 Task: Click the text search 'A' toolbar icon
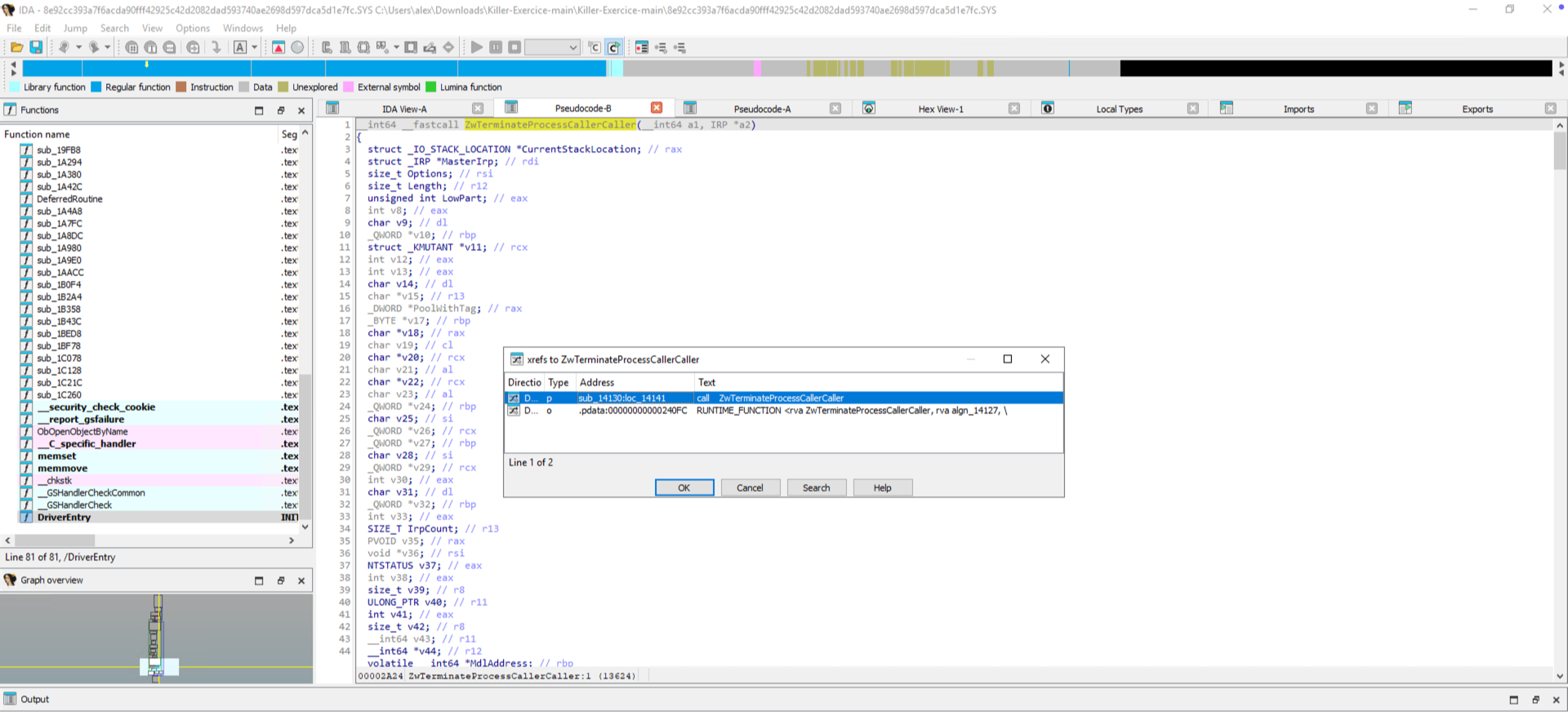pos(240,47)
